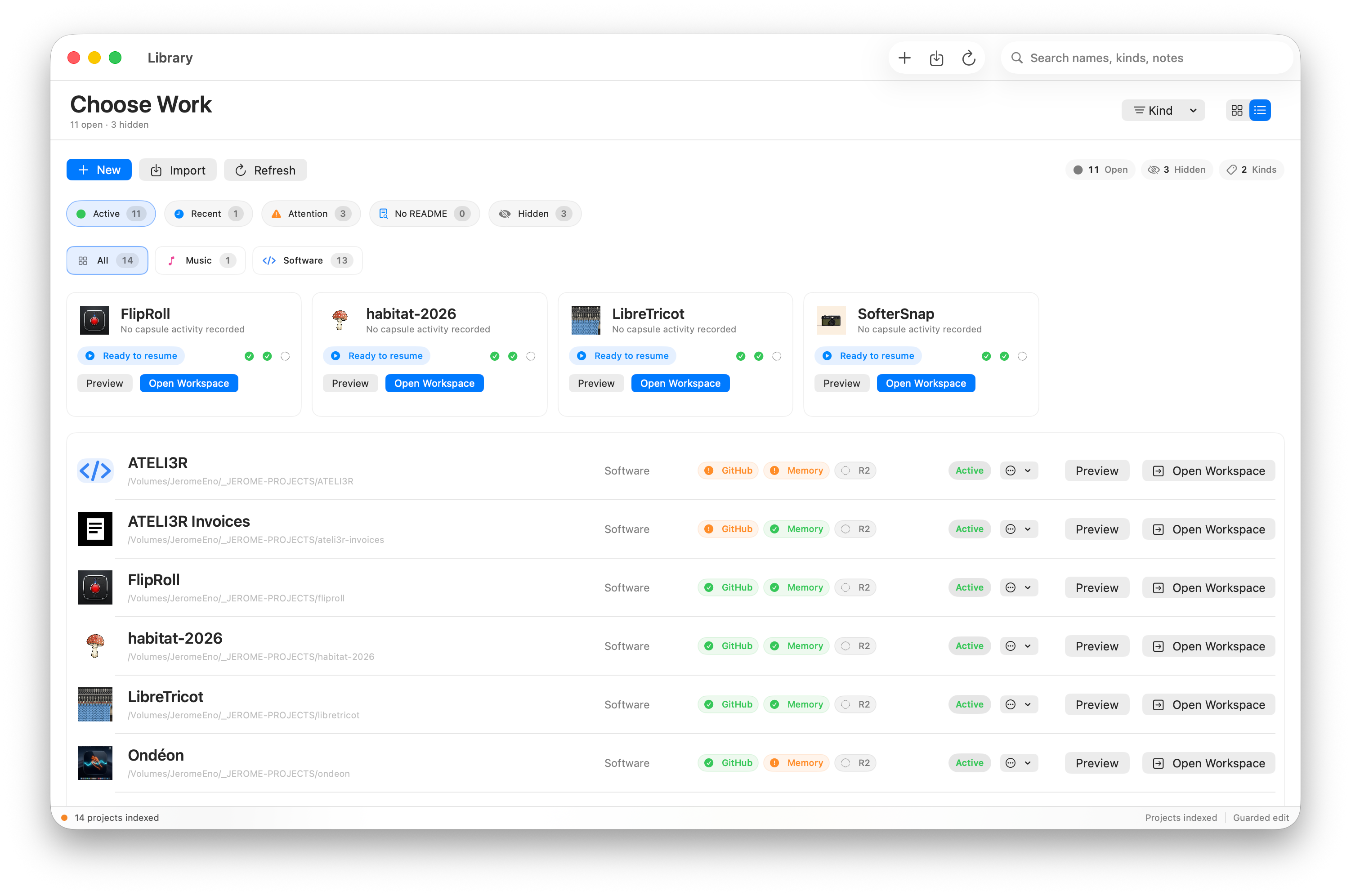Select the Attention filter chip
1351x896 pixels.
pyautogui.click(x=311, y=214)
